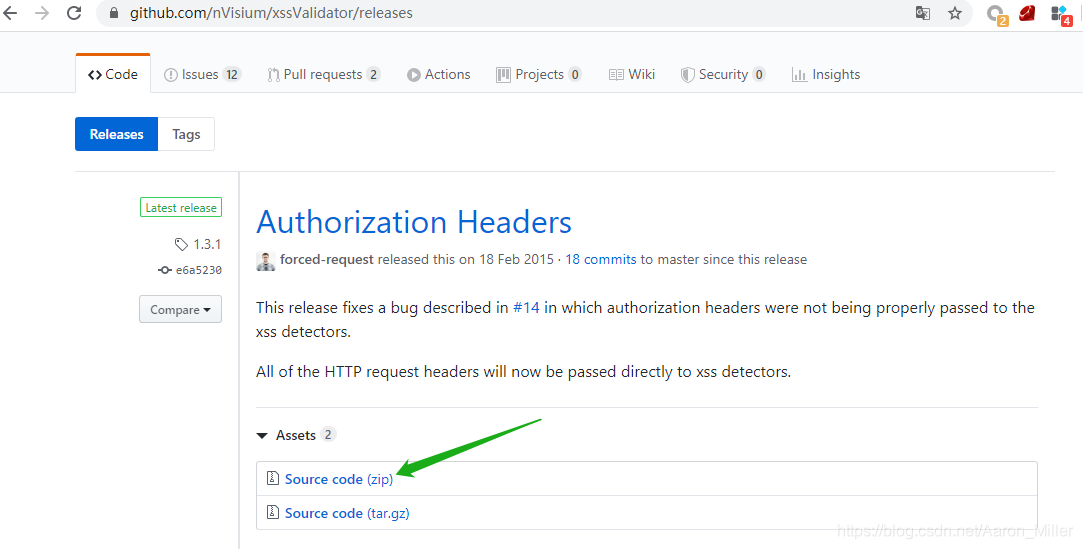The height and width of the screenshot is (549, 1083).
Task: Click the translate page icon
Action: [923, 13]
